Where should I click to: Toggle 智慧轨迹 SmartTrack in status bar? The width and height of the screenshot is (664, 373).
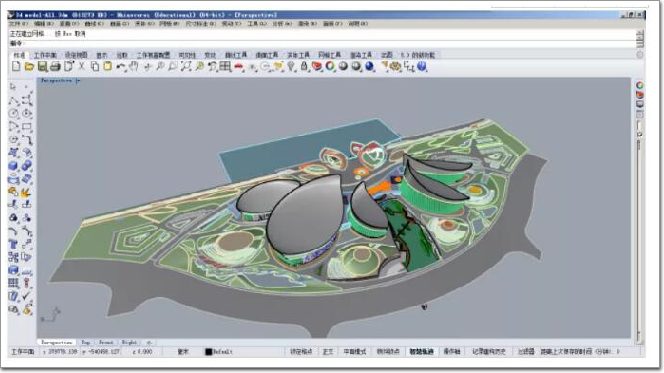[x=421, y=351]
